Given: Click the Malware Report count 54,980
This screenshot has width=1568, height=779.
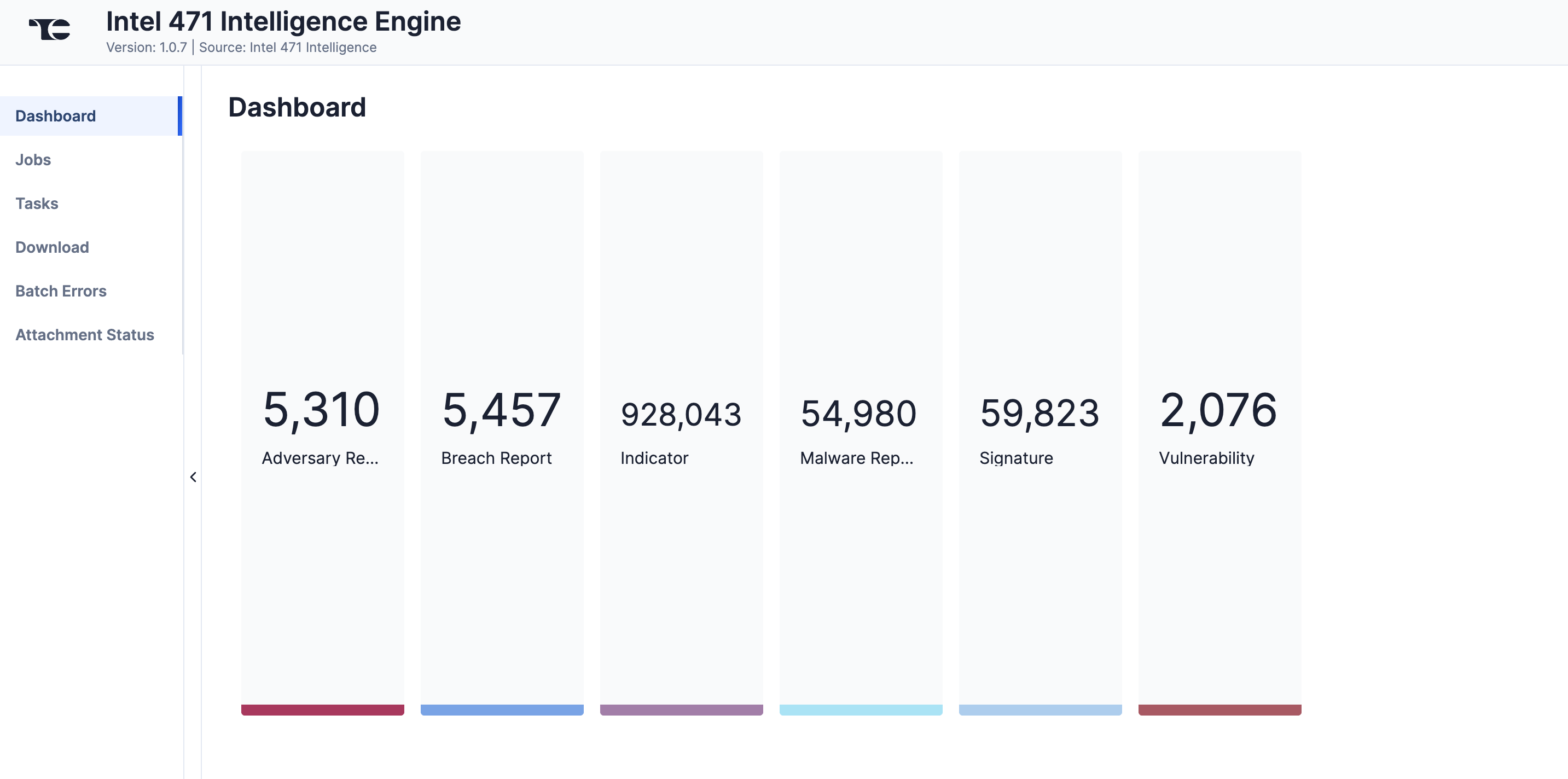Looking at the screenshot, I should click(x=858, y=414).
